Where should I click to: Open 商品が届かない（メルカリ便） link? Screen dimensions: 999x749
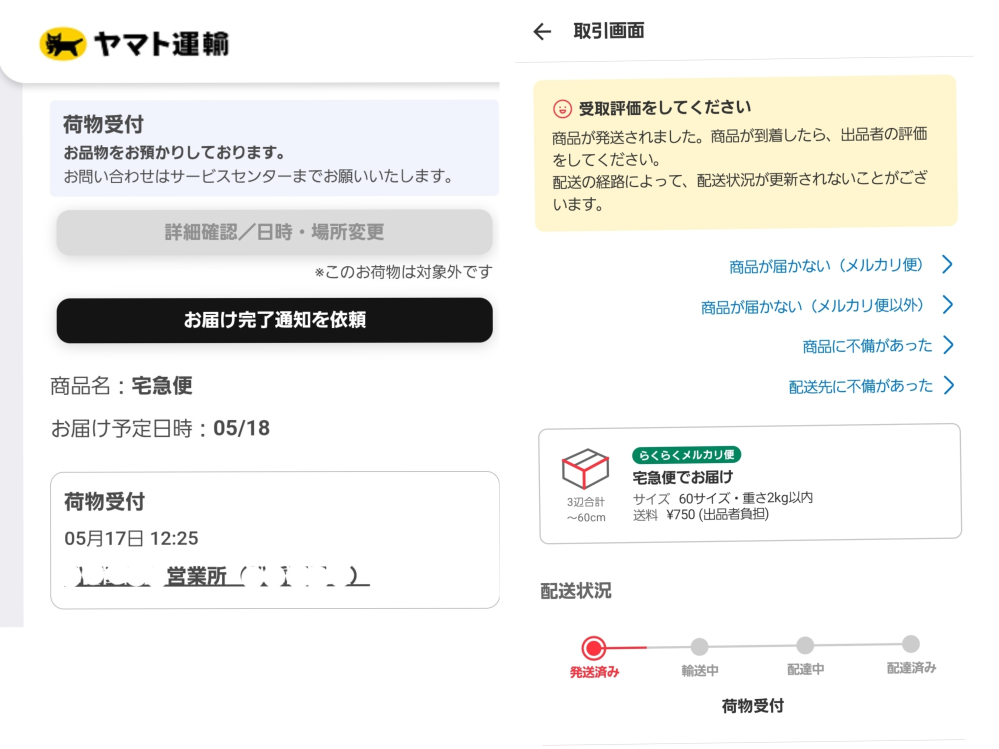tap(826, 266)
